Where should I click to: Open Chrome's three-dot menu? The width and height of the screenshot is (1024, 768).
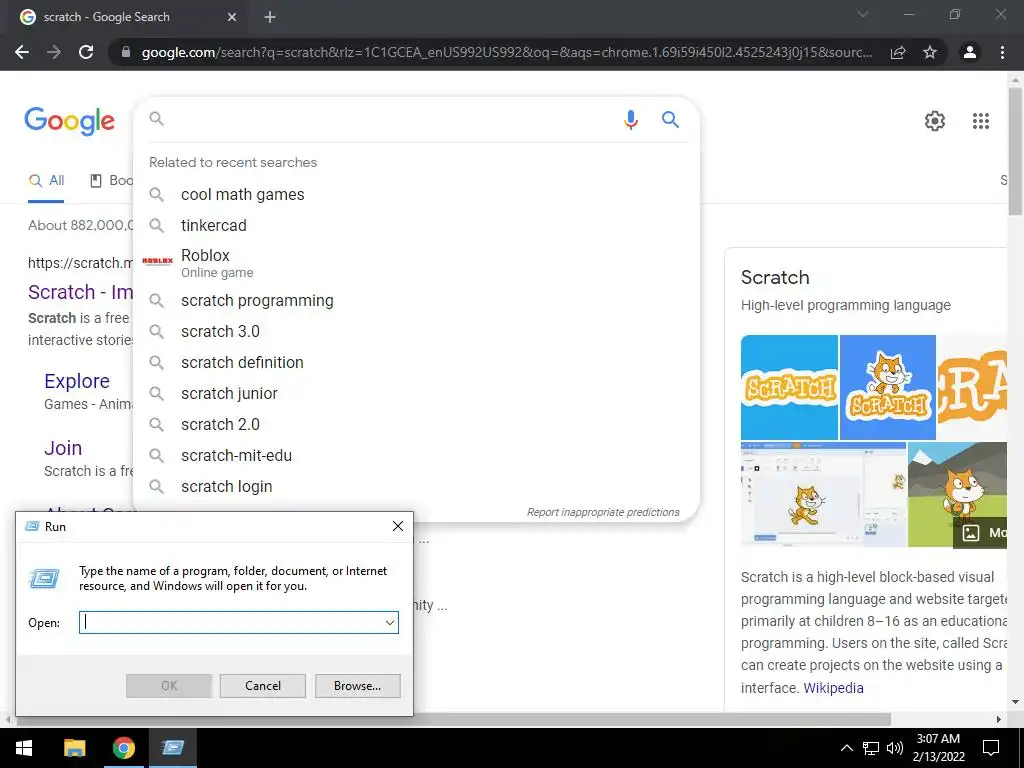click(x=1002, y=52)
